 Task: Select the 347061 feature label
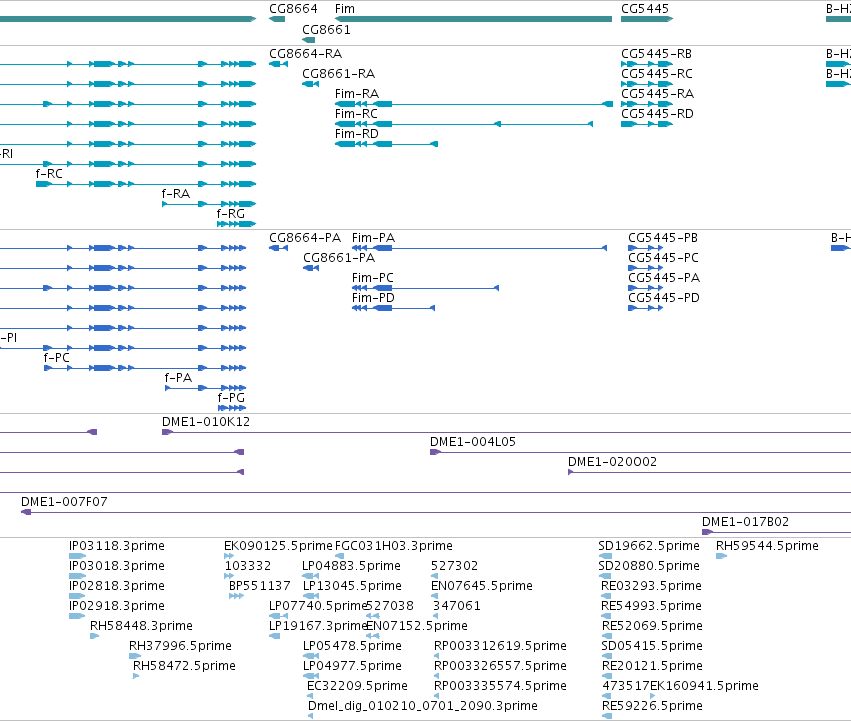pos(456,606)
